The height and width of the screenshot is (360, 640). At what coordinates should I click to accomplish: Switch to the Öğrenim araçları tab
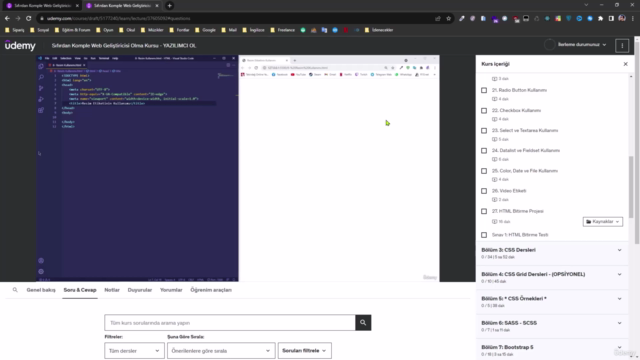[211, 290]
